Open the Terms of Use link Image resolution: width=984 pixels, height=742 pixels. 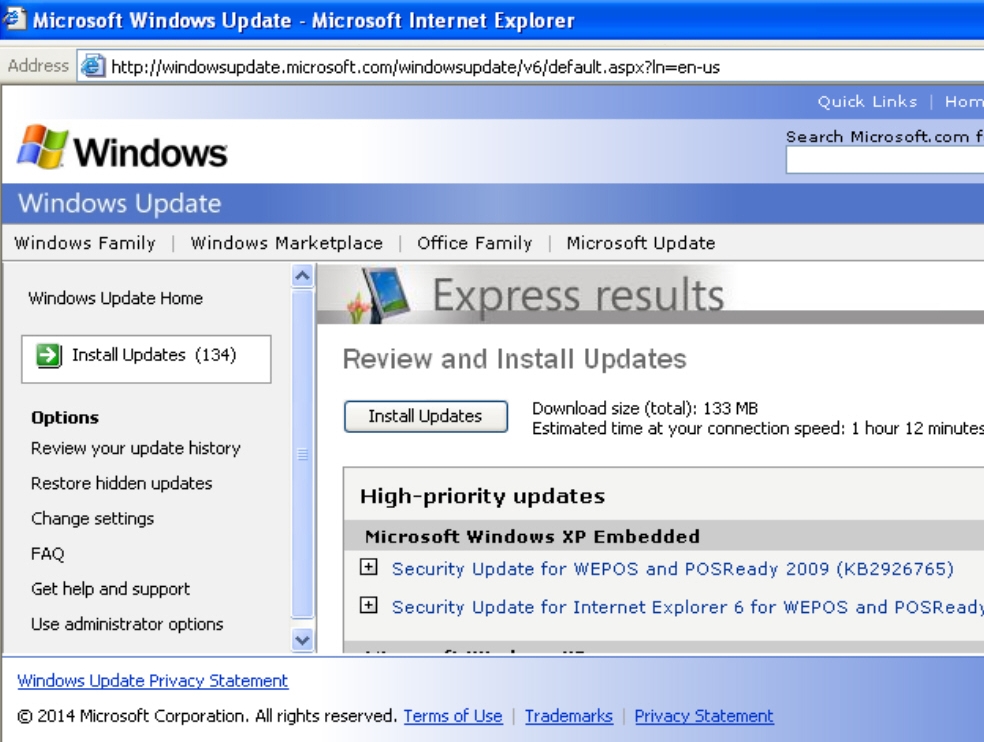point(453,716)
